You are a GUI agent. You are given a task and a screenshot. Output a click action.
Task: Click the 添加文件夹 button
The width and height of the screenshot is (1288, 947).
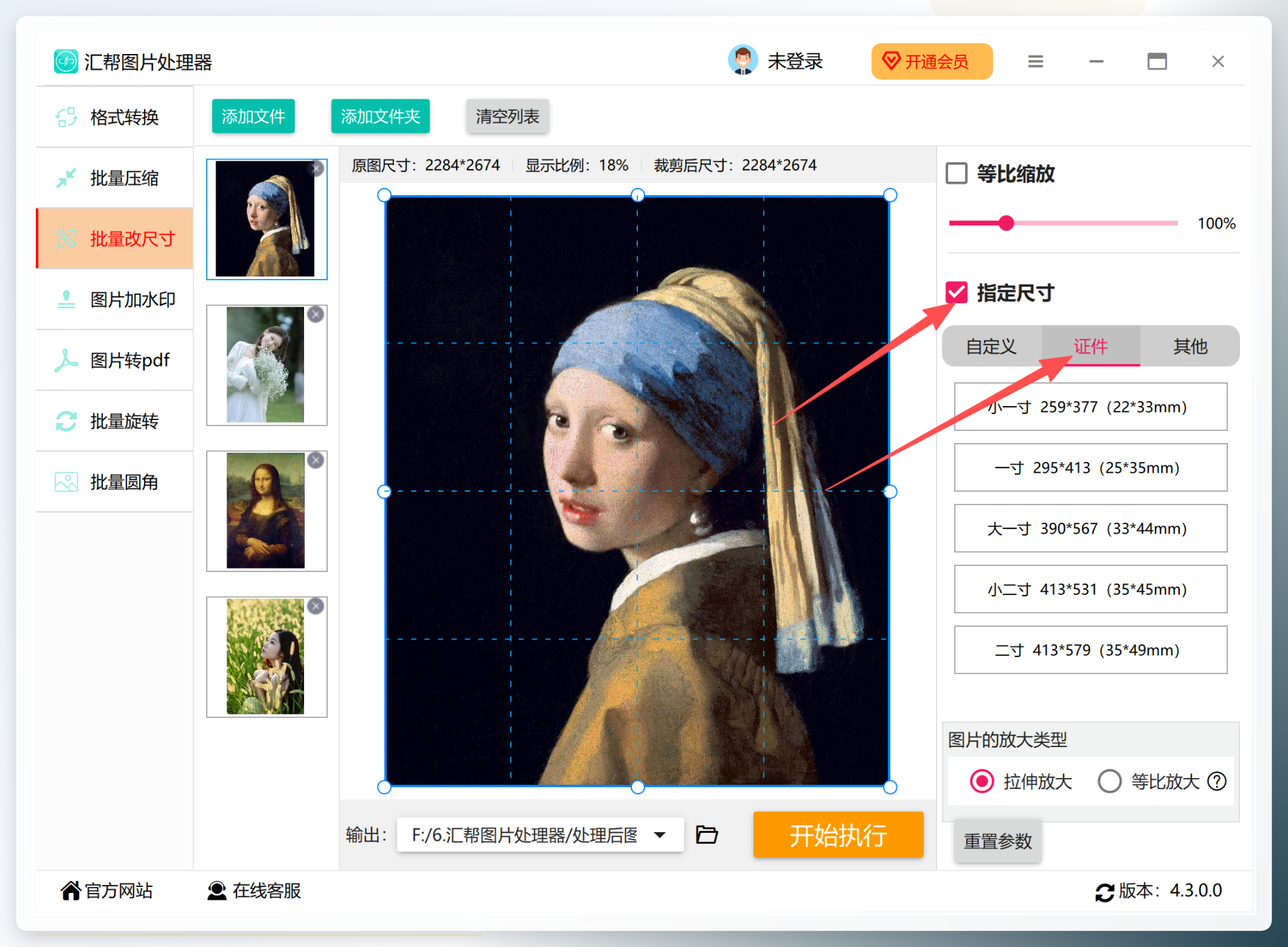pos(380,116)
